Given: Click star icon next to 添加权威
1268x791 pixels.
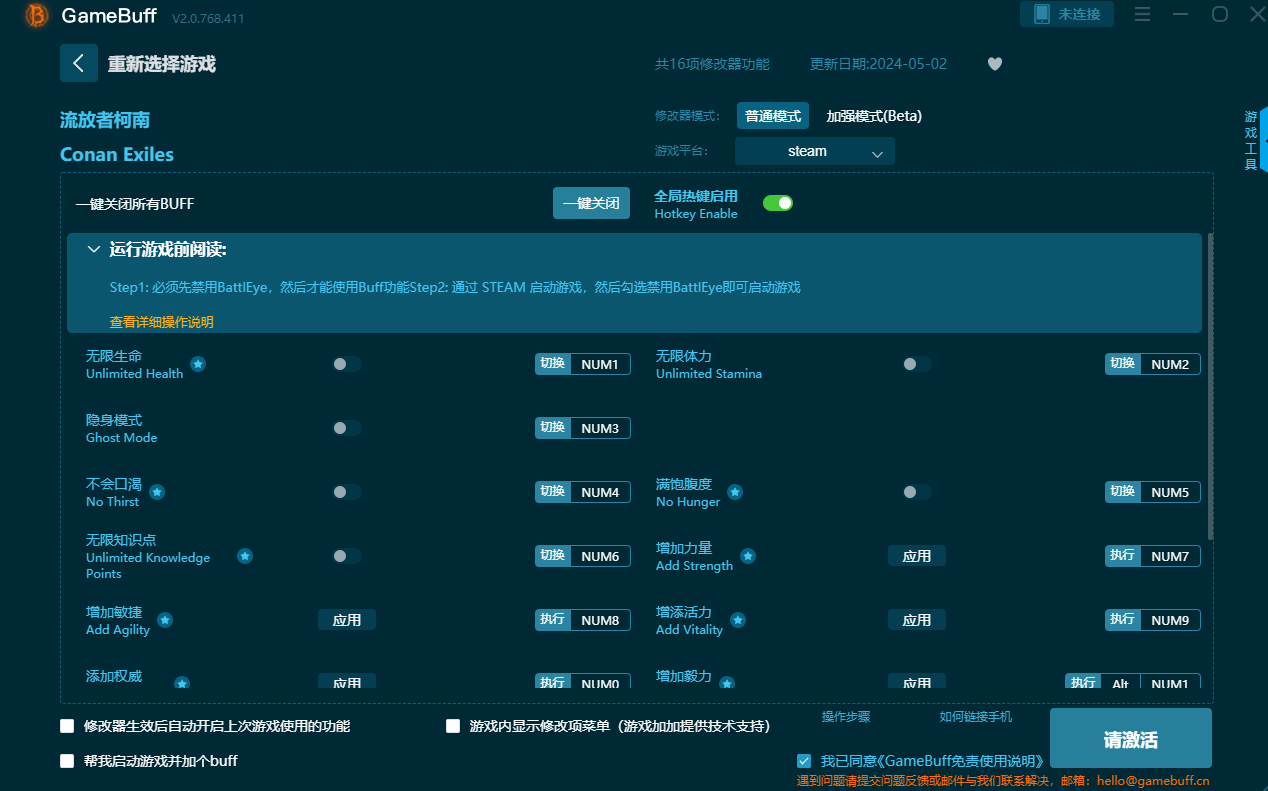Looking at the screenshot, I should [182, 684].
